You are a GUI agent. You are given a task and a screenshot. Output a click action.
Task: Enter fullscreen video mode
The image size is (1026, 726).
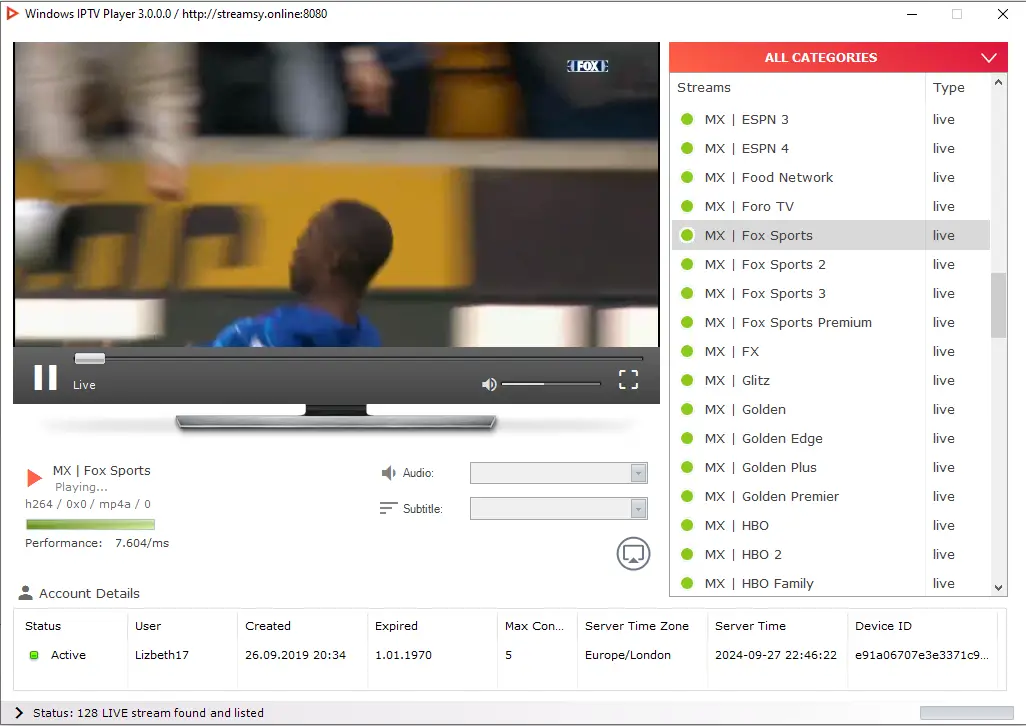click(x=628, y=379)
